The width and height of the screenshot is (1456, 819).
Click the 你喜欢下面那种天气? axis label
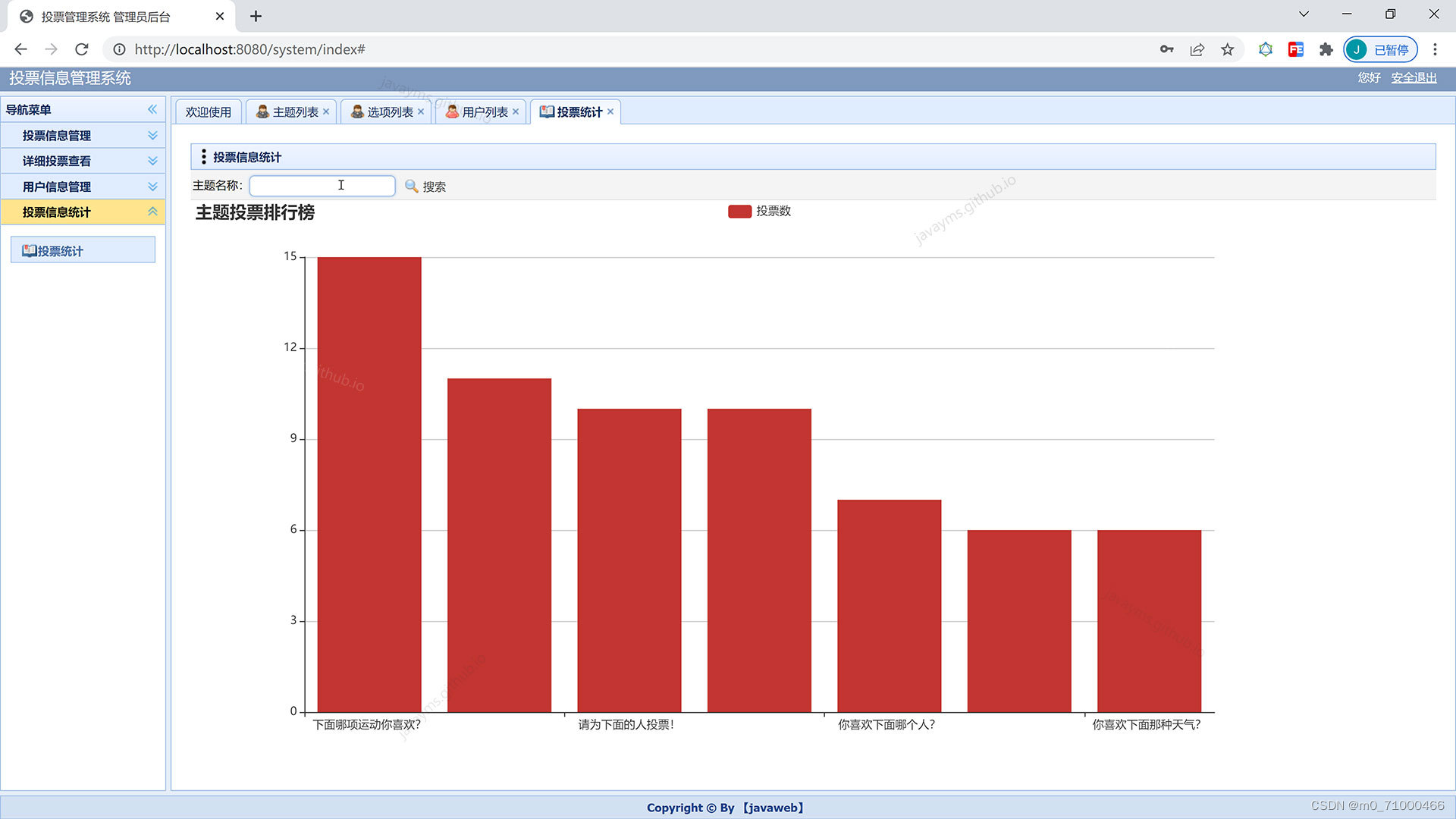[1147, 725]
